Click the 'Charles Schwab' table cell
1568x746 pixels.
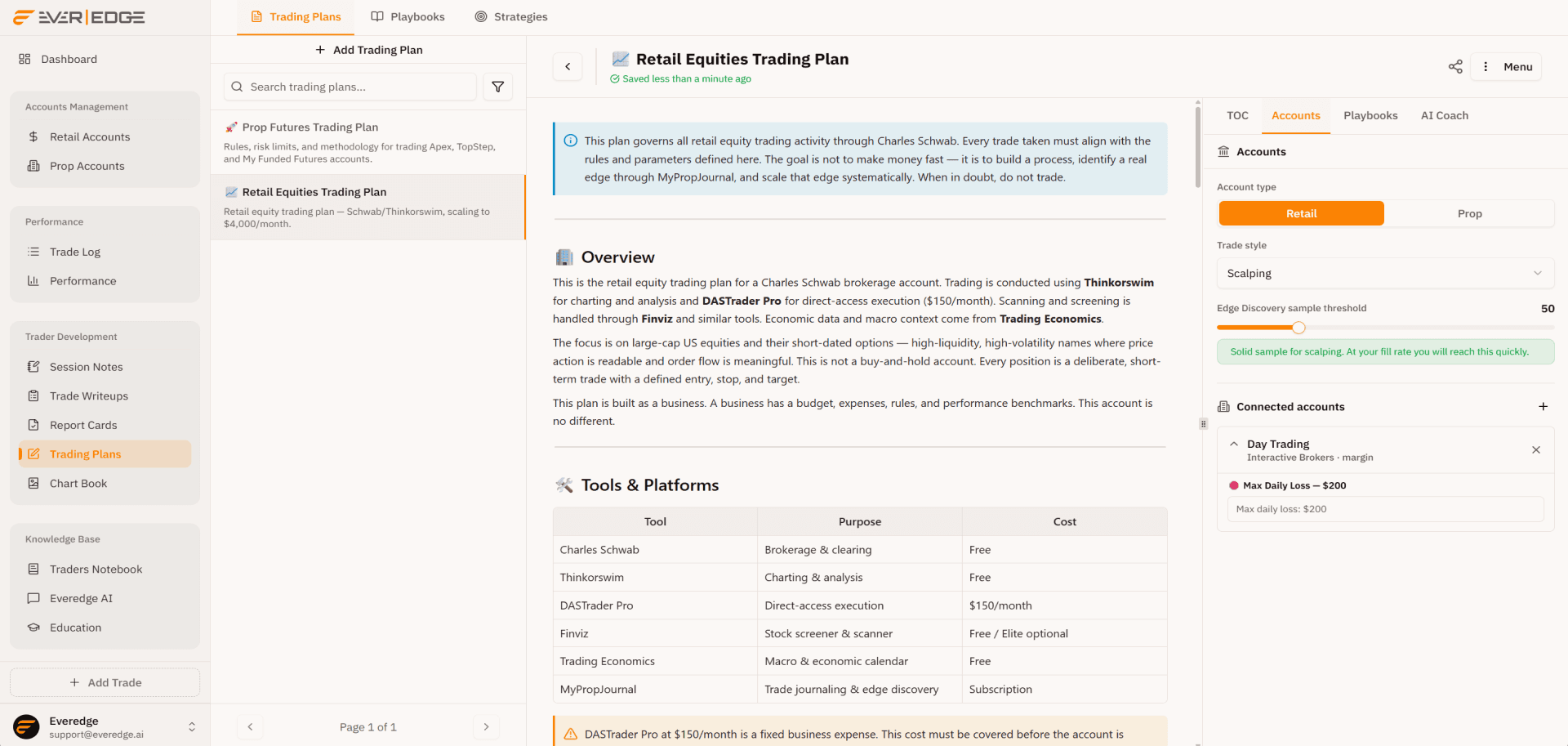655,550
